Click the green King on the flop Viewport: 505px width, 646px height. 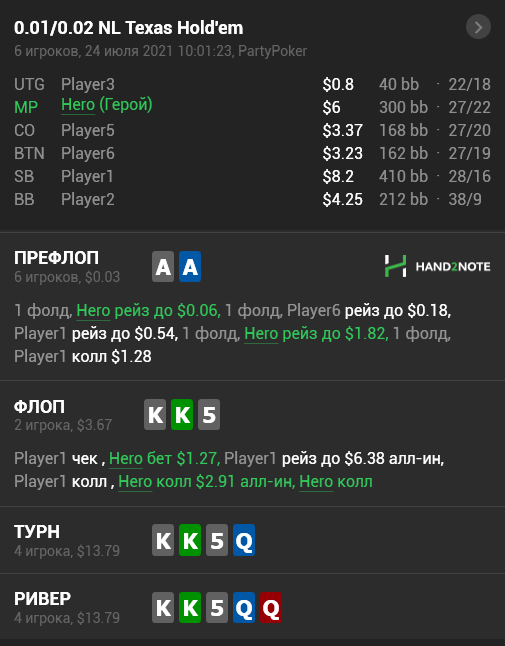pyautogui.click(x=182, y=414)
